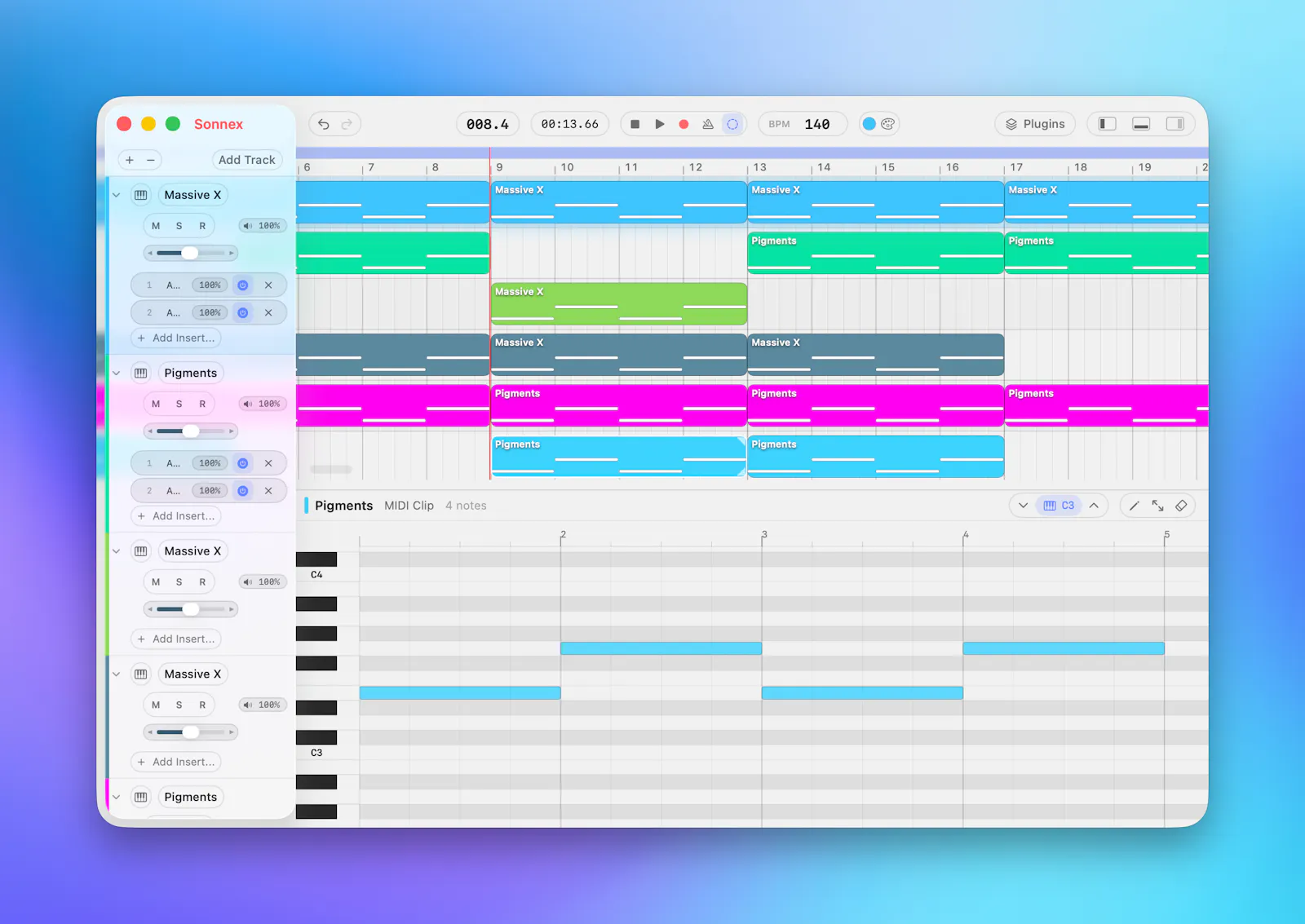Screen dimensions: 1305x924
Task: Toggle power of insert 1 on first Massive X
Action: click(242, 285)
